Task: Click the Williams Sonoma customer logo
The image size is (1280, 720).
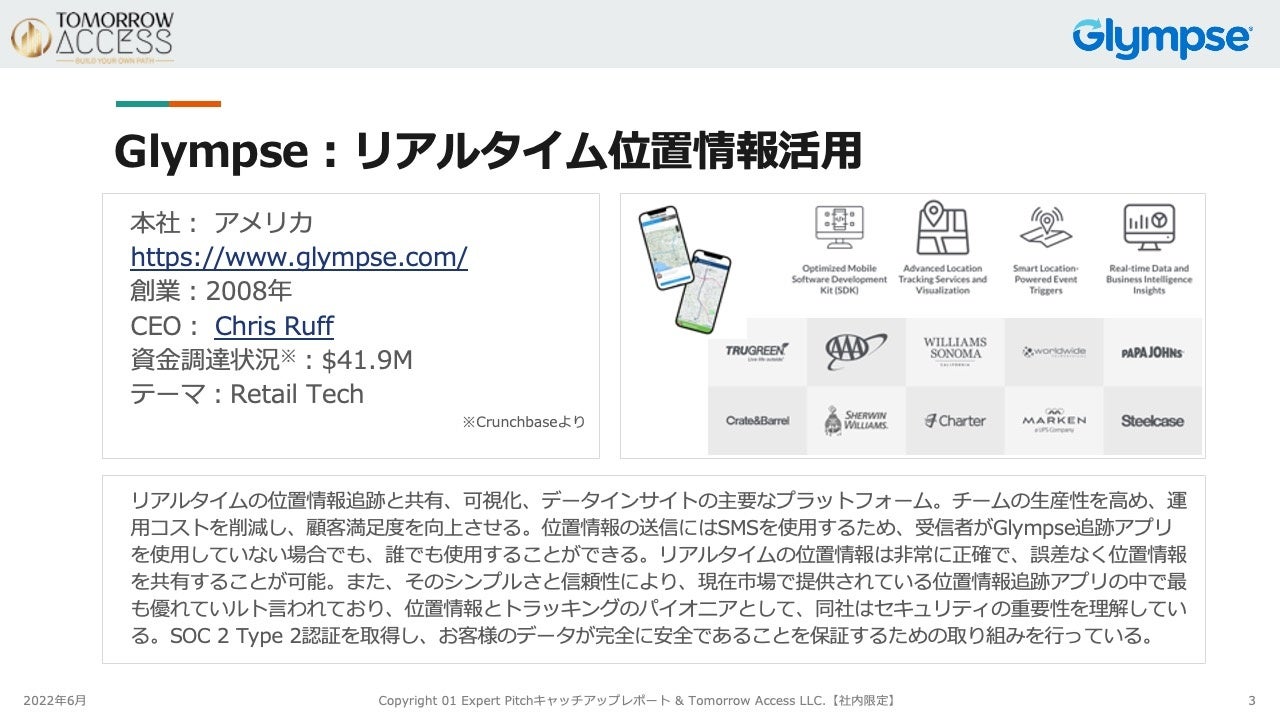Action: point(955,352)
